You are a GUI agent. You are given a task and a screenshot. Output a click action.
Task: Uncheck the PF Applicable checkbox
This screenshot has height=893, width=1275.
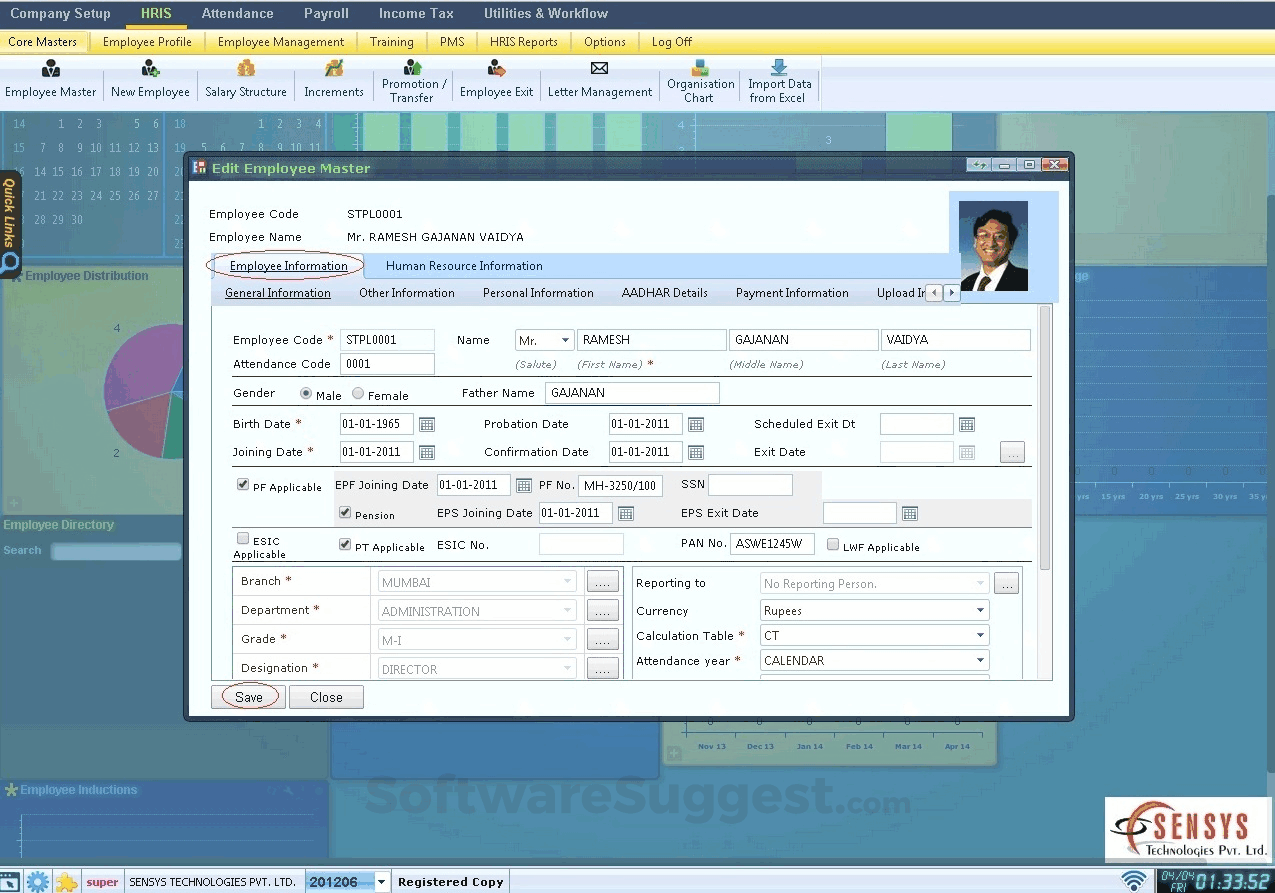click(x=243, y=485)
